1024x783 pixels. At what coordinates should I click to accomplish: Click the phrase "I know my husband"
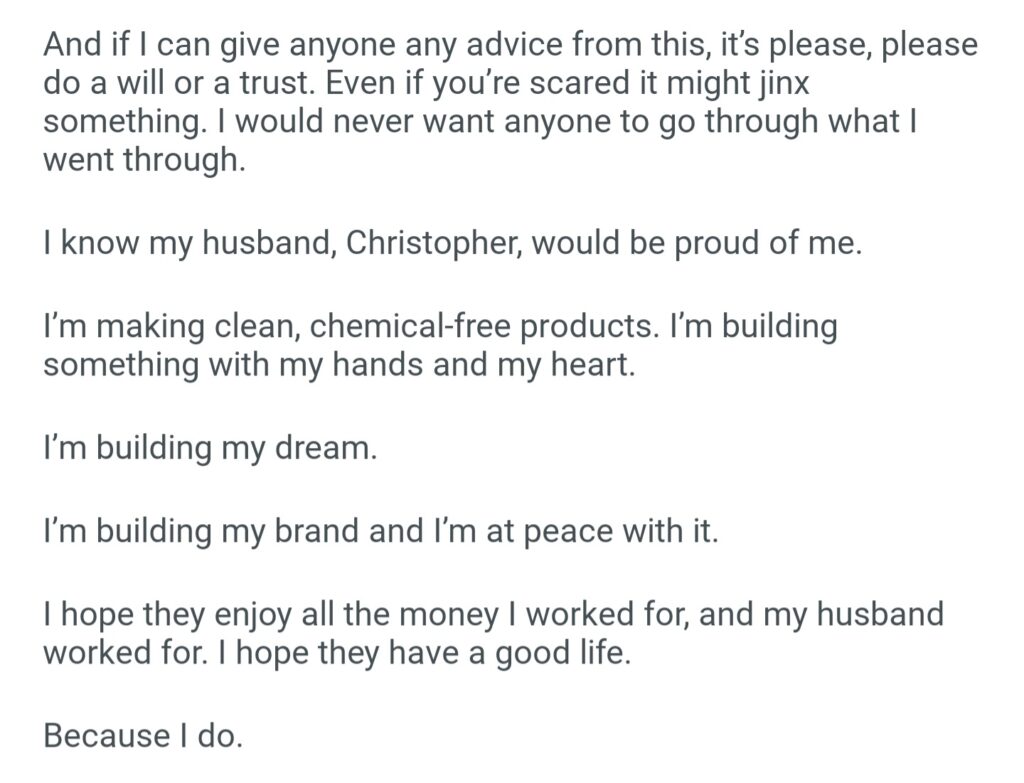tap(188, 245)
